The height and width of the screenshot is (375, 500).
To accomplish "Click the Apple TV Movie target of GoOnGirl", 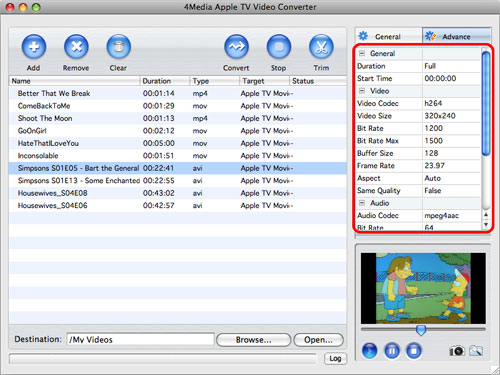I will (266, 131).
